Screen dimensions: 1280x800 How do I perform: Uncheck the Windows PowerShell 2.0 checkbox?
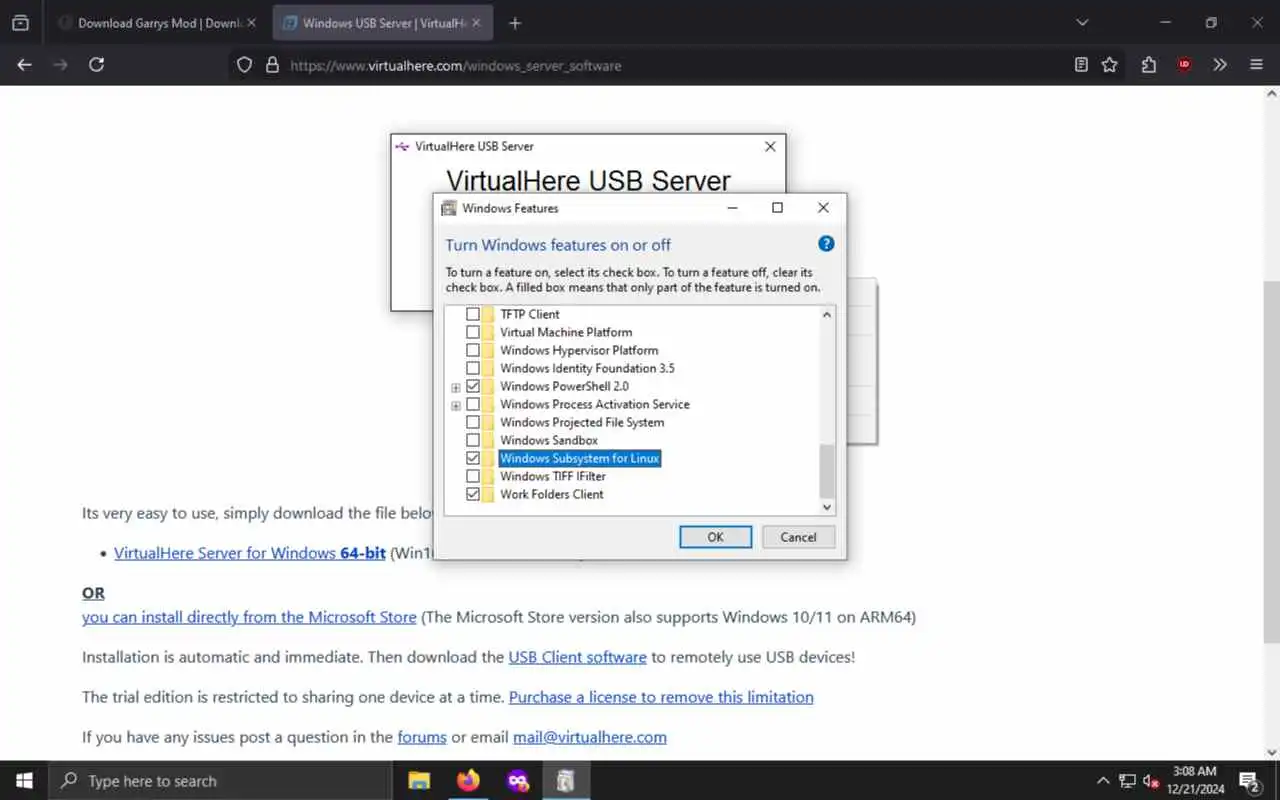473,386
